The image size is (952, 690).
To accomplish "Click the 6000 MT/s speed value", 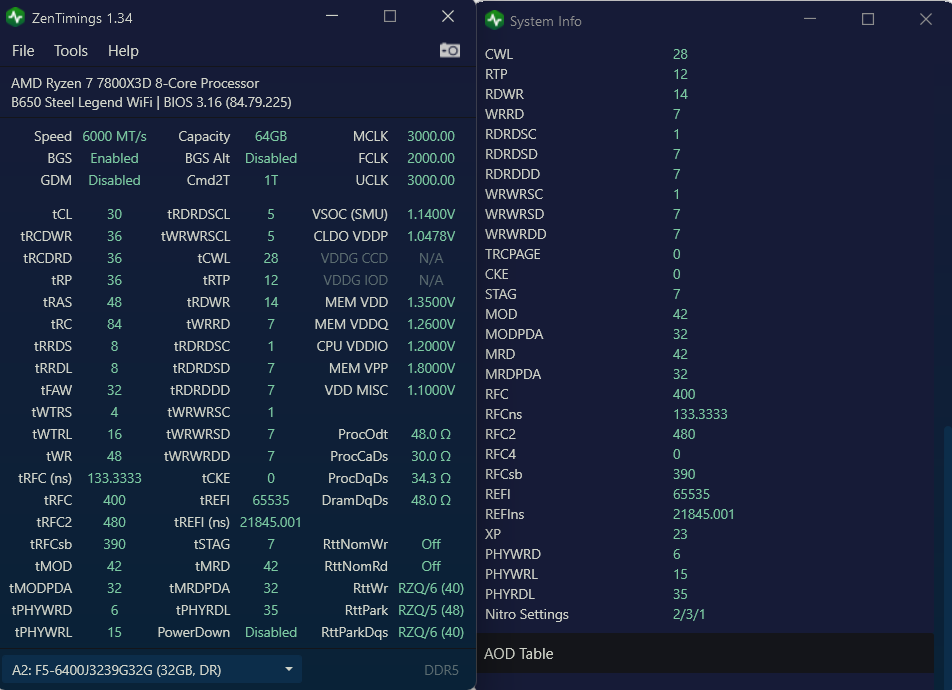I will (114, 137).
